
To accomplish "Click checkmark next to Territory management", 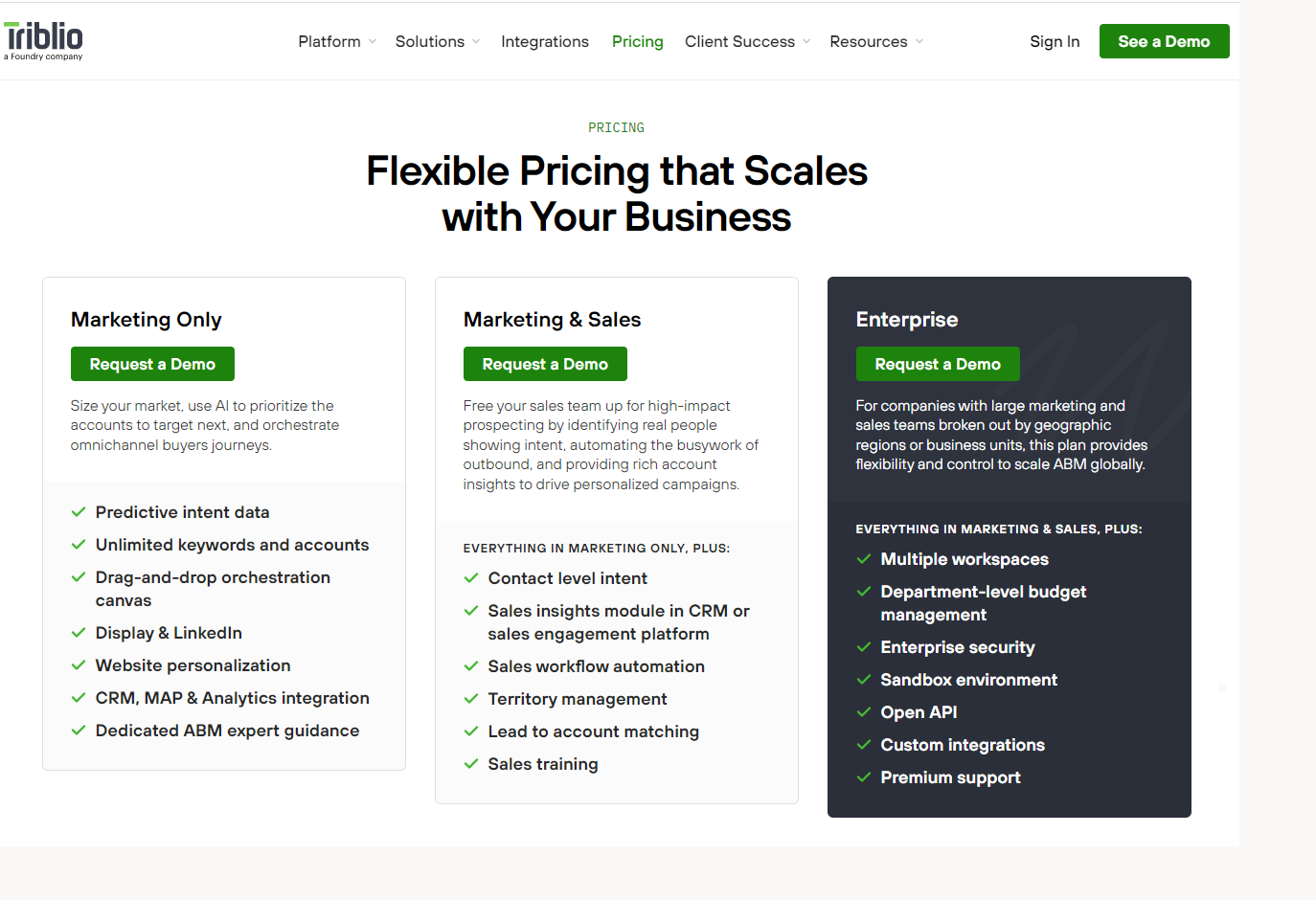I will (471, 699).
